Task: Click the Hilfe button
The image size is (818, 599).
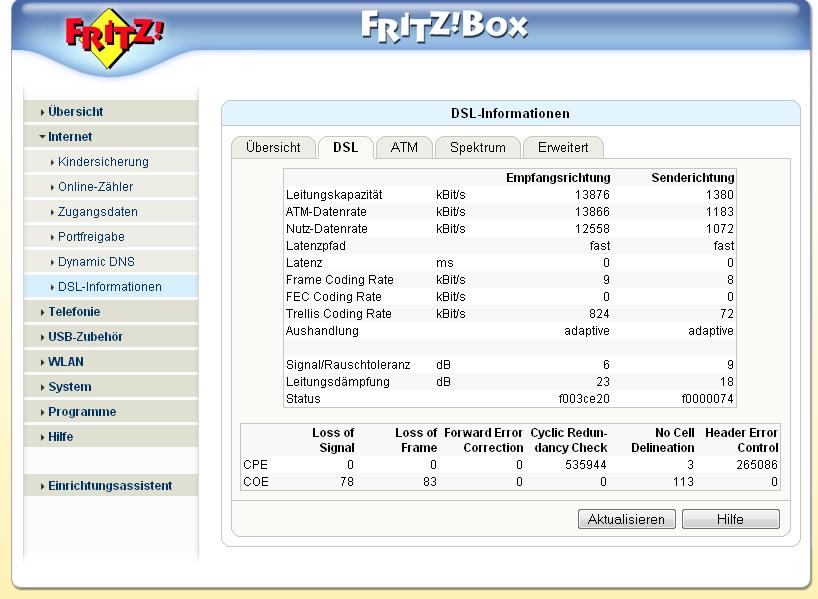Action: pyautogui.click(x=730, y=519)
